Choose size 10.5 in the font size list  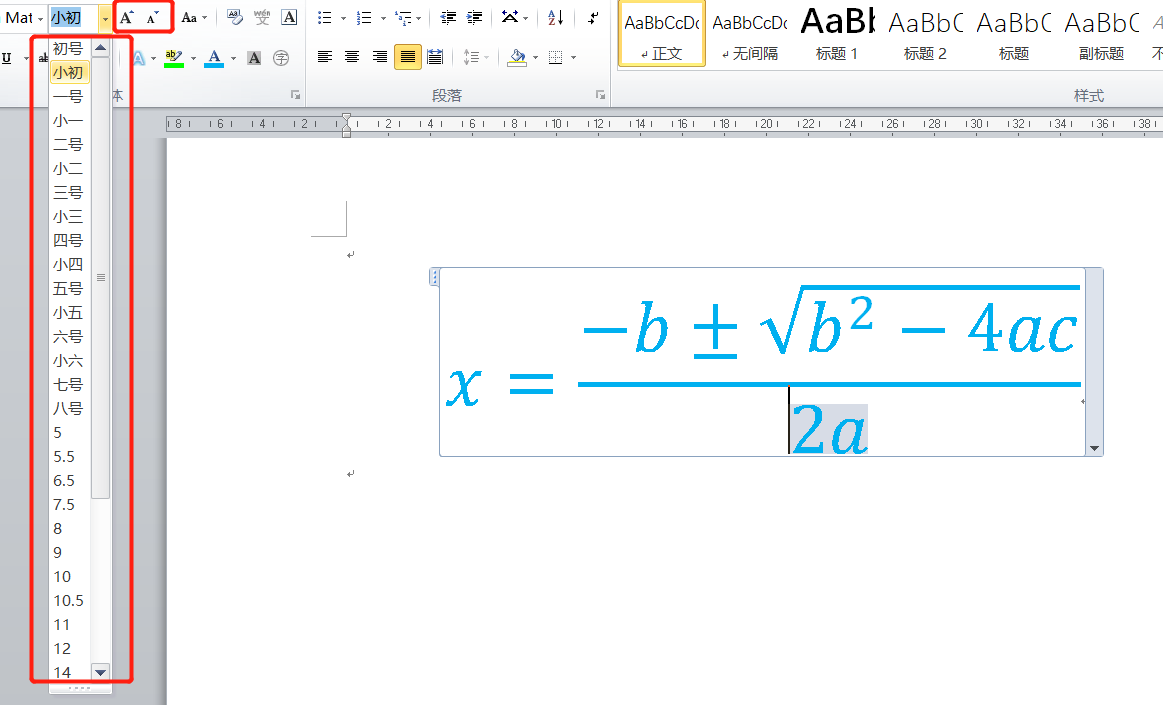(x=68, y=601)
